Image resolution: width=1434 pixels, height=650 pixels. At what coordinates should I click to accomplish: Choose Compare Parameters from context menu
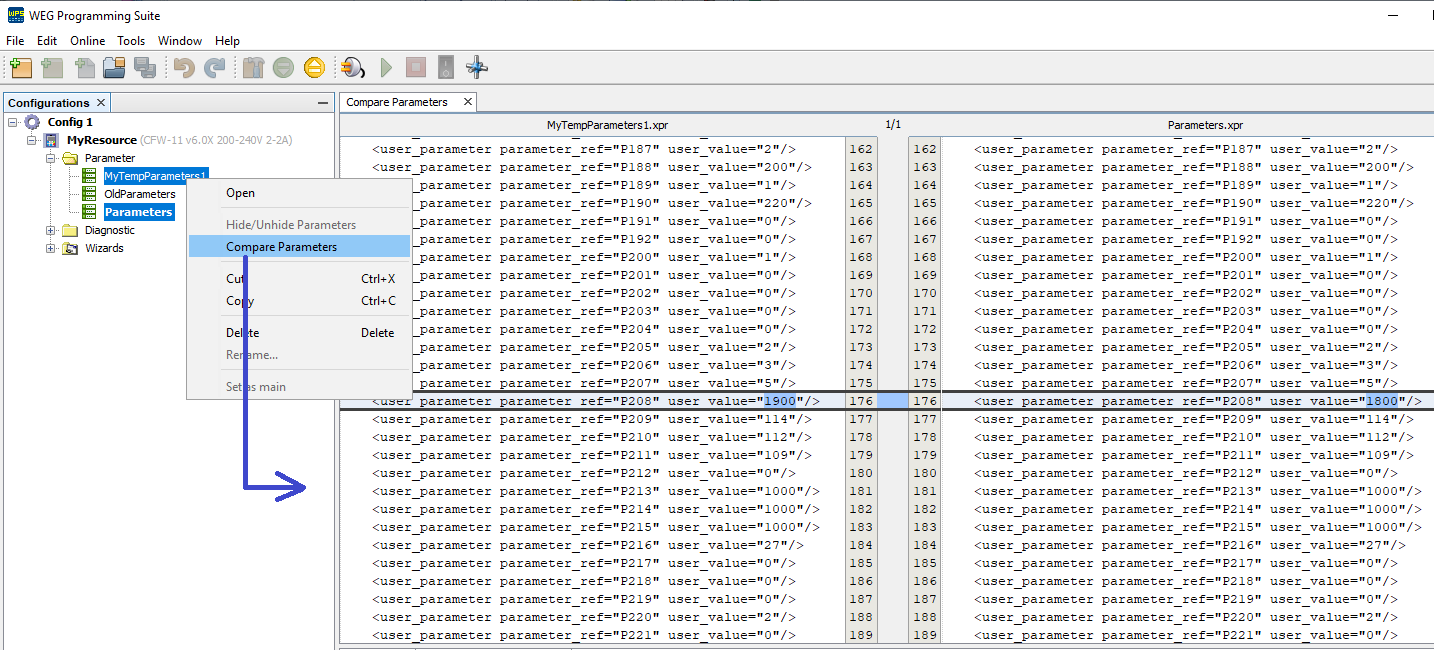pos(281,247)
